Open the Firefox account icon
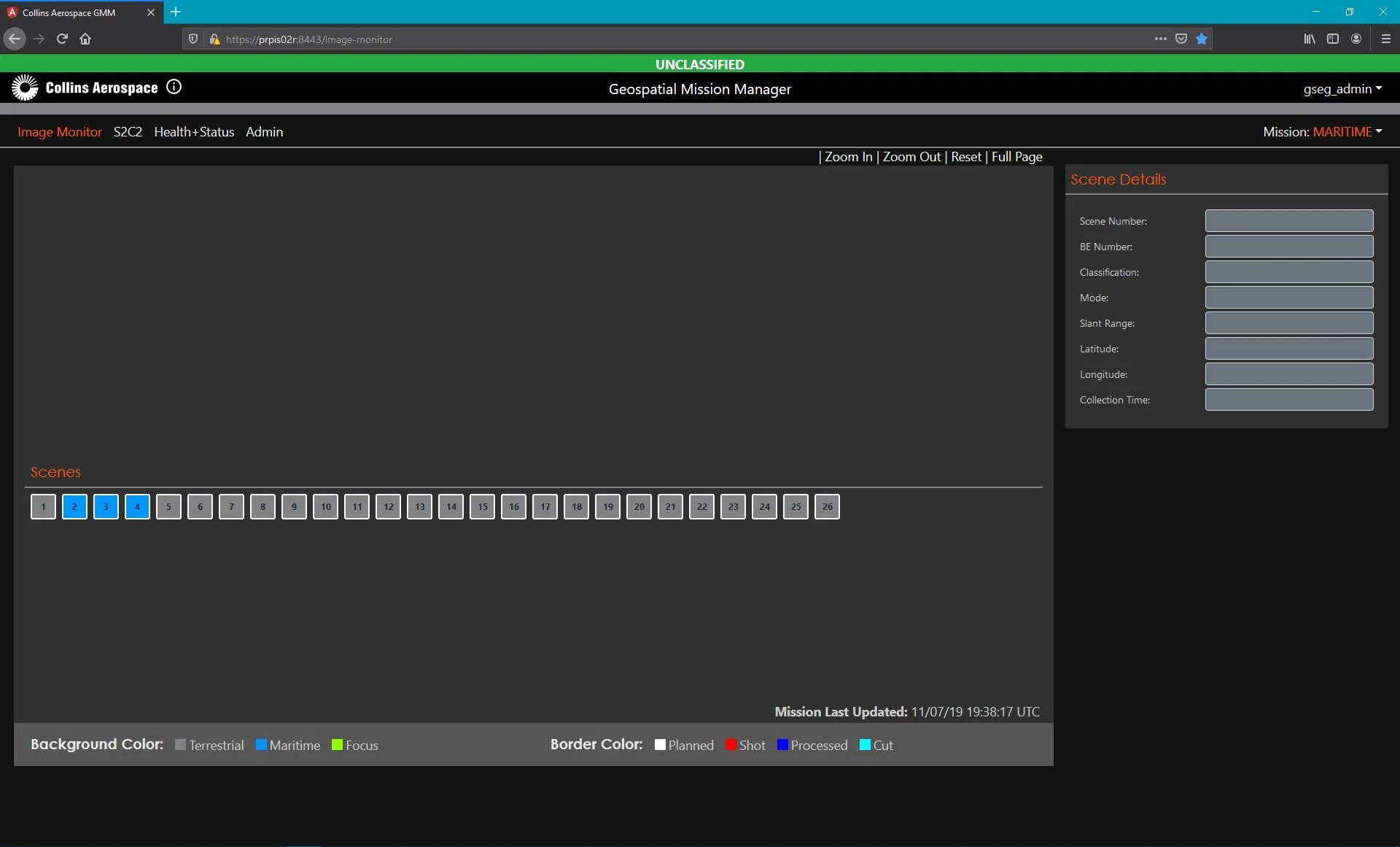1400x847 pixels. pos(1356,39)
